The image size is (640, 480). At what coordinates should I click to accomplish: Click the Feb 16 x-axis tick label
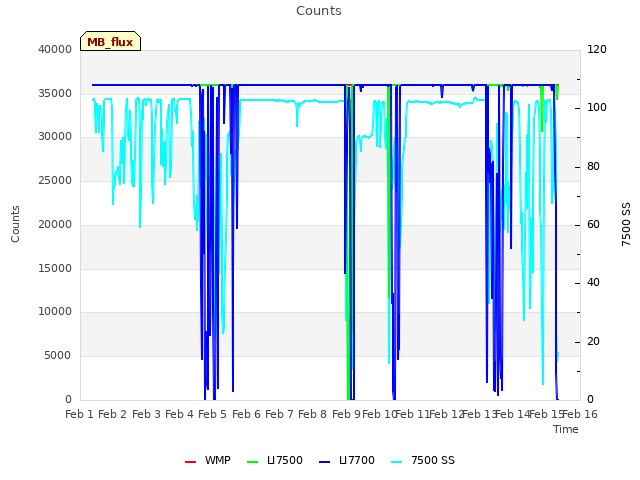580,414
